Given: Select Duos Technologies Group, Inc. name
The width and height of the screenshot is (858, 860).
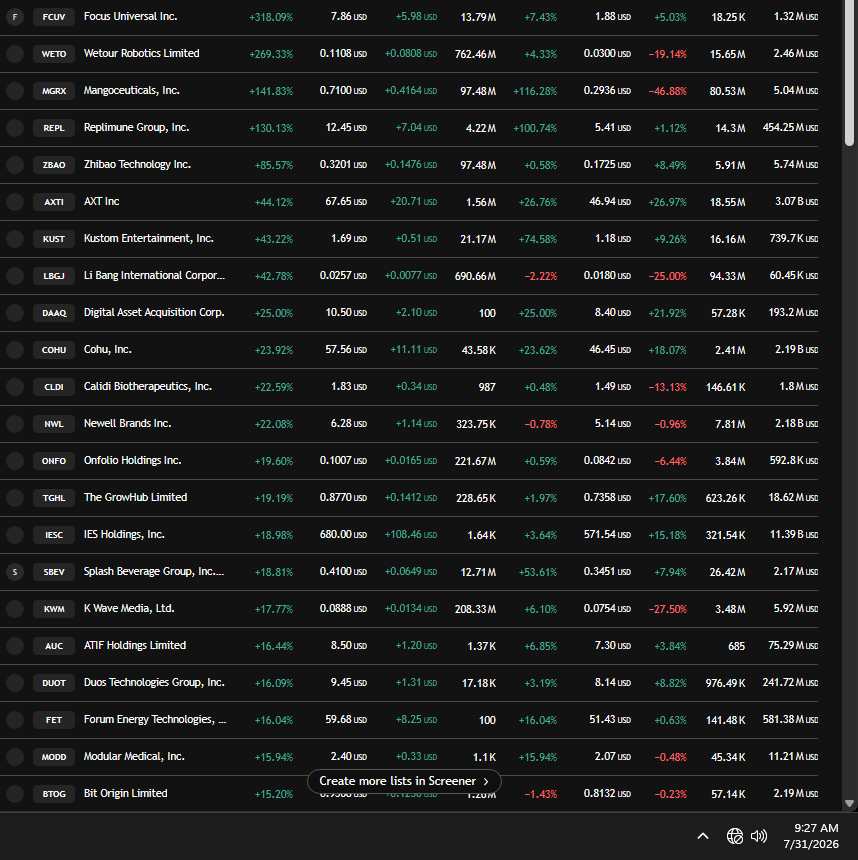Looking at the screenshot, I should (x=154, y=682).
